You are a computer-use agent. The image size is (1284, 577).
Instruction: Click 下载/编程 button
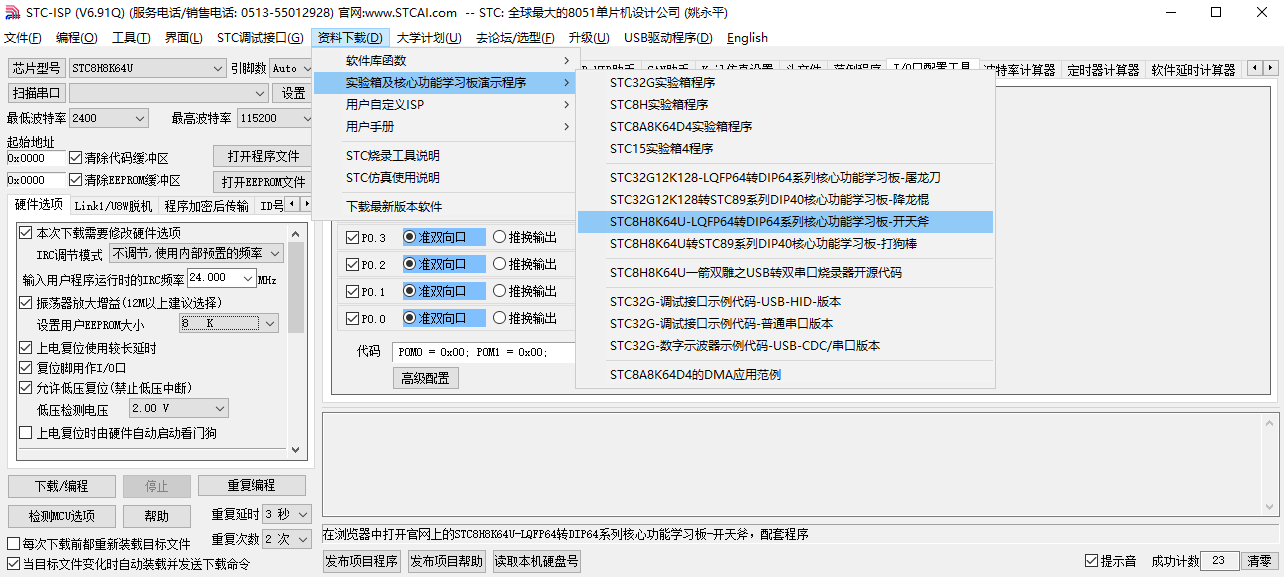coord(61,486)
